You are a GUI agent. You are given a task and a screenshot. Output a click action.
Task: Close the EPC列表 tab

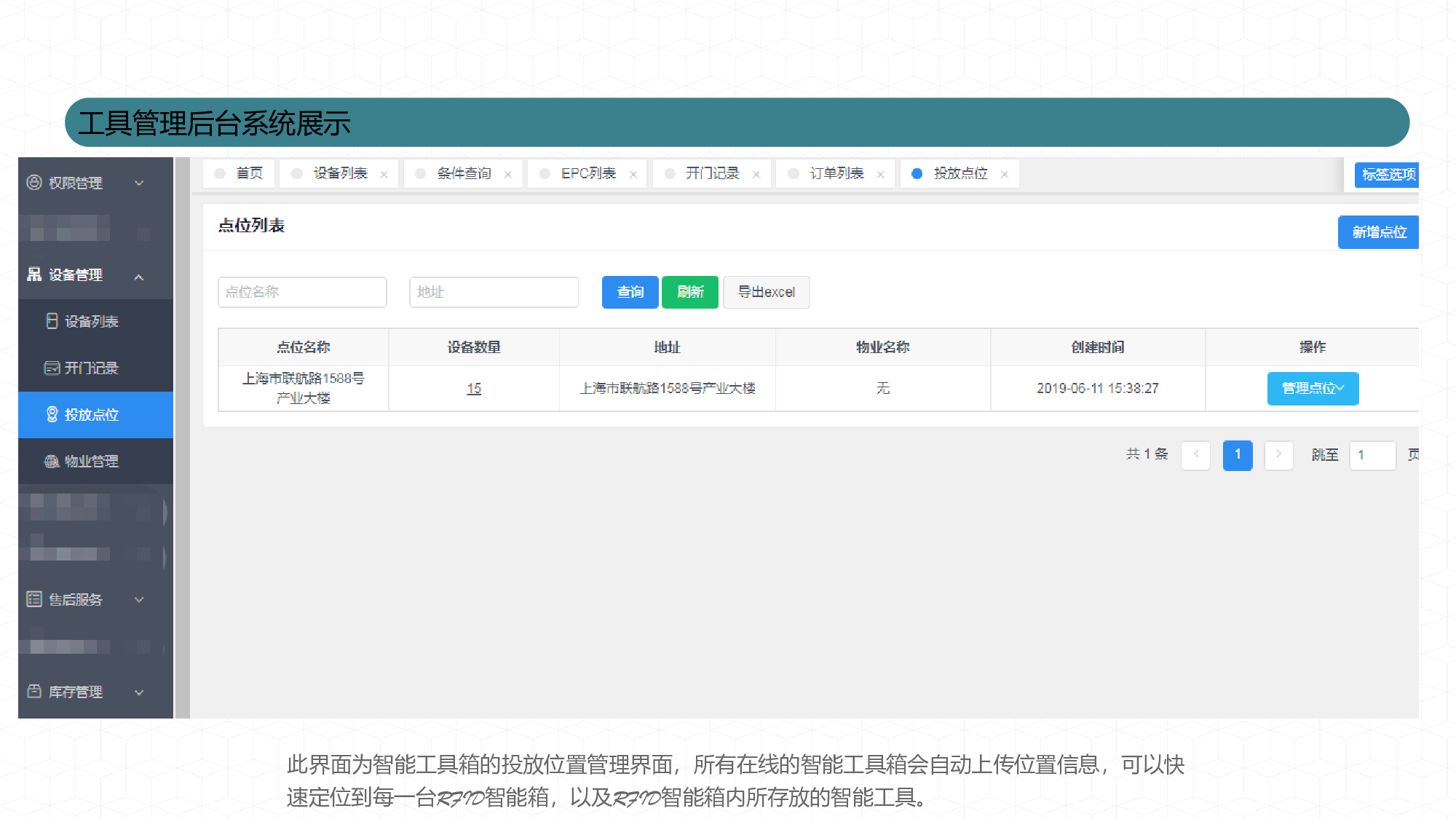(633, 174)
